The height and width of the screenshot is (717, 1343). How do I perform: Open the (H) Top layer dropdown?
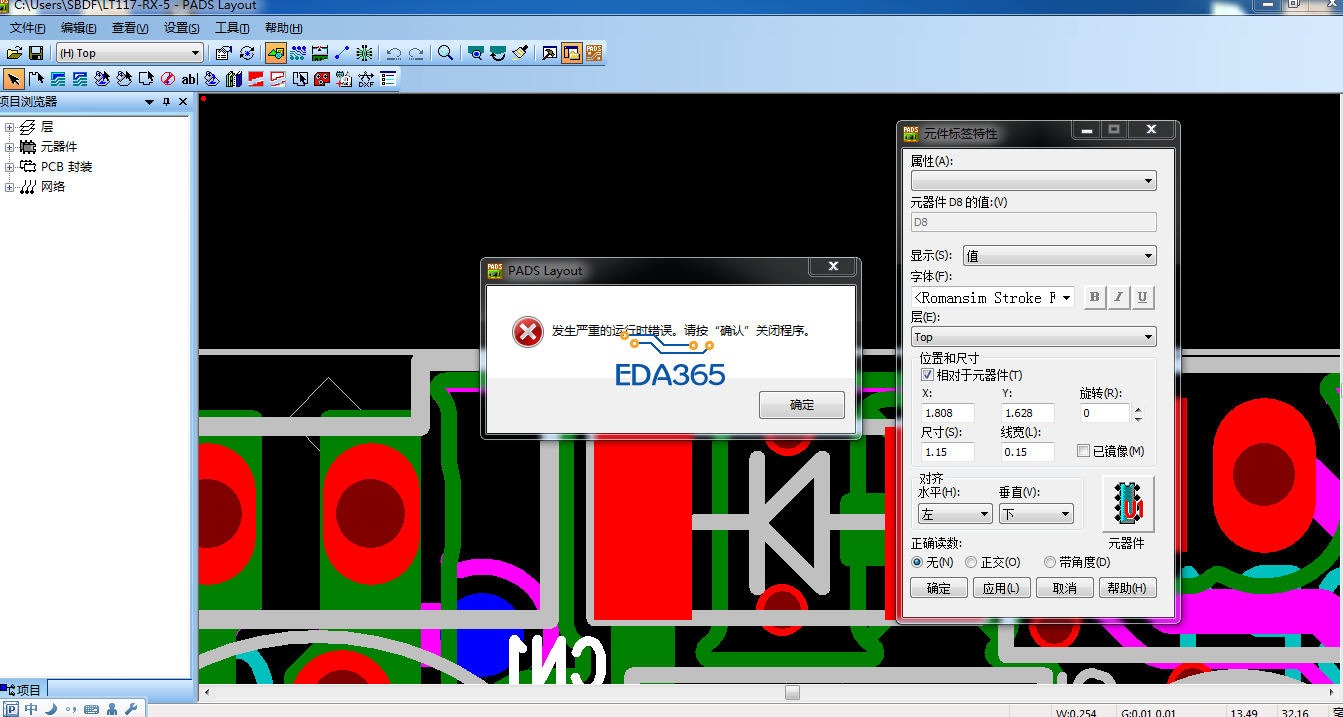coord(129,53)
